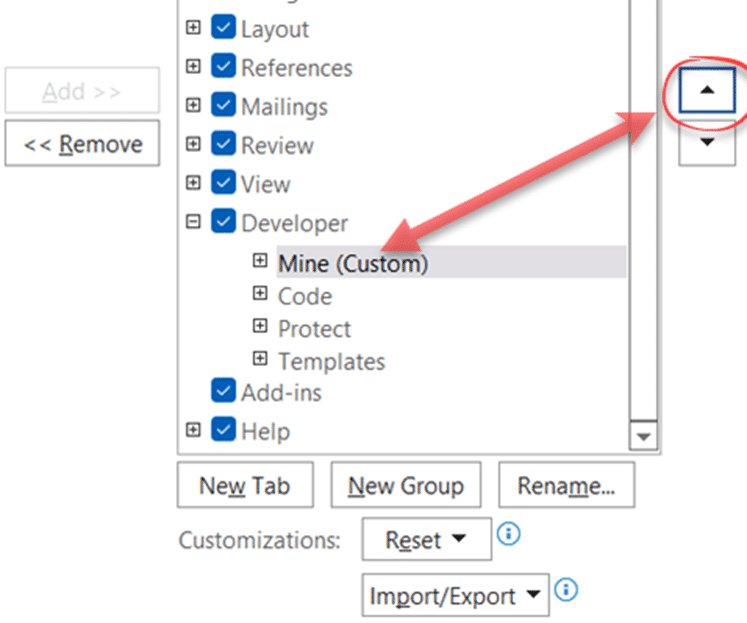The width and height of the screenshot is (747, 623).
Task: Uncheck the Add-ins checkbox
Action: (223, 391)
